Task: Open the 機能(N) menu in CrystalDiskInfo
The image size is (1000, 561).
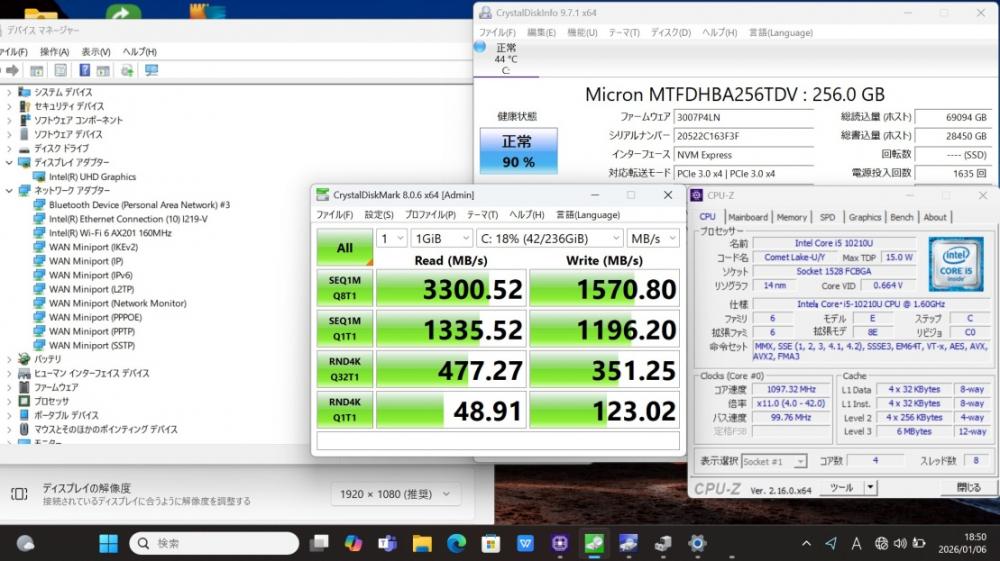Action: [581, 32]
